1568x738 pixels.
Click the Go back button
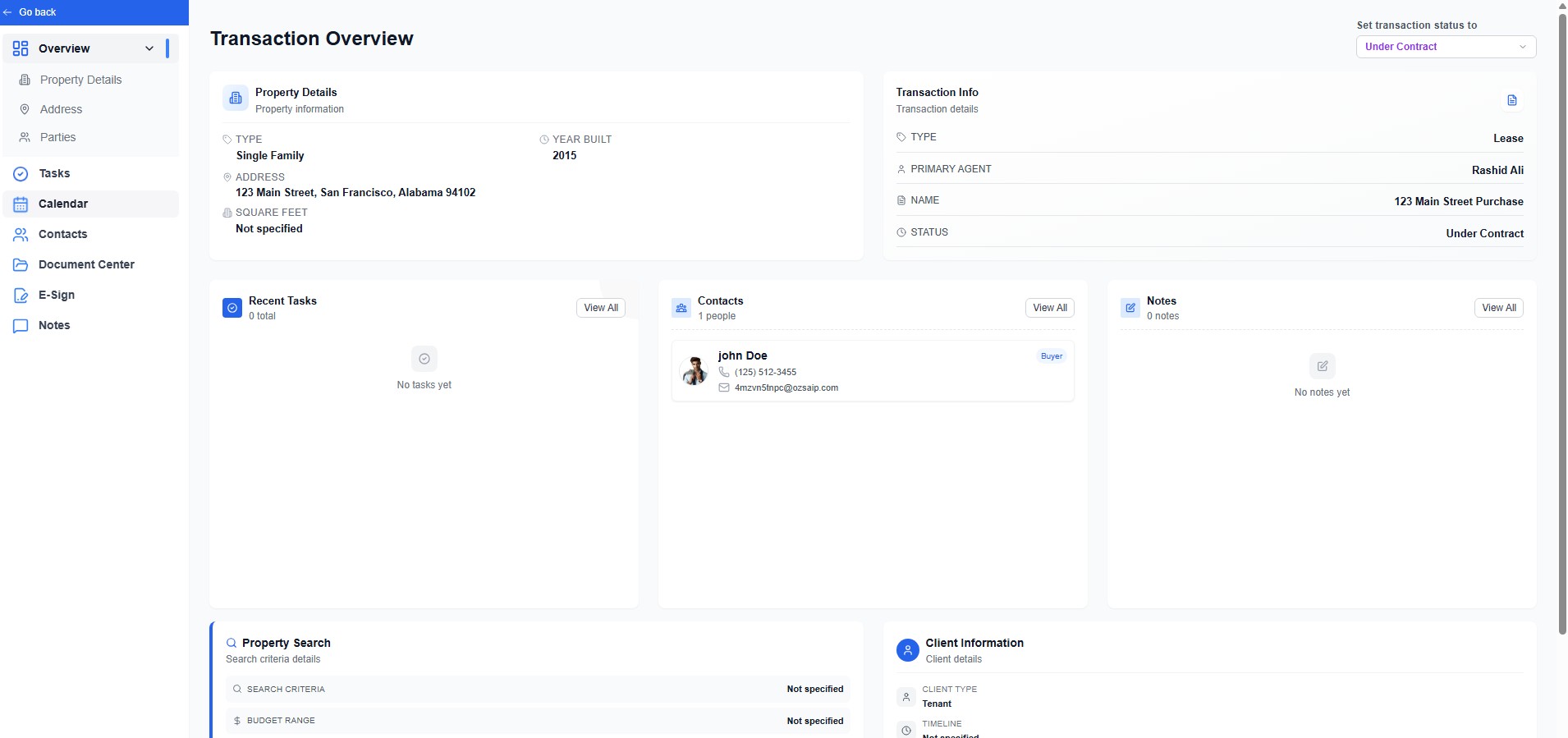coord(94,12)
